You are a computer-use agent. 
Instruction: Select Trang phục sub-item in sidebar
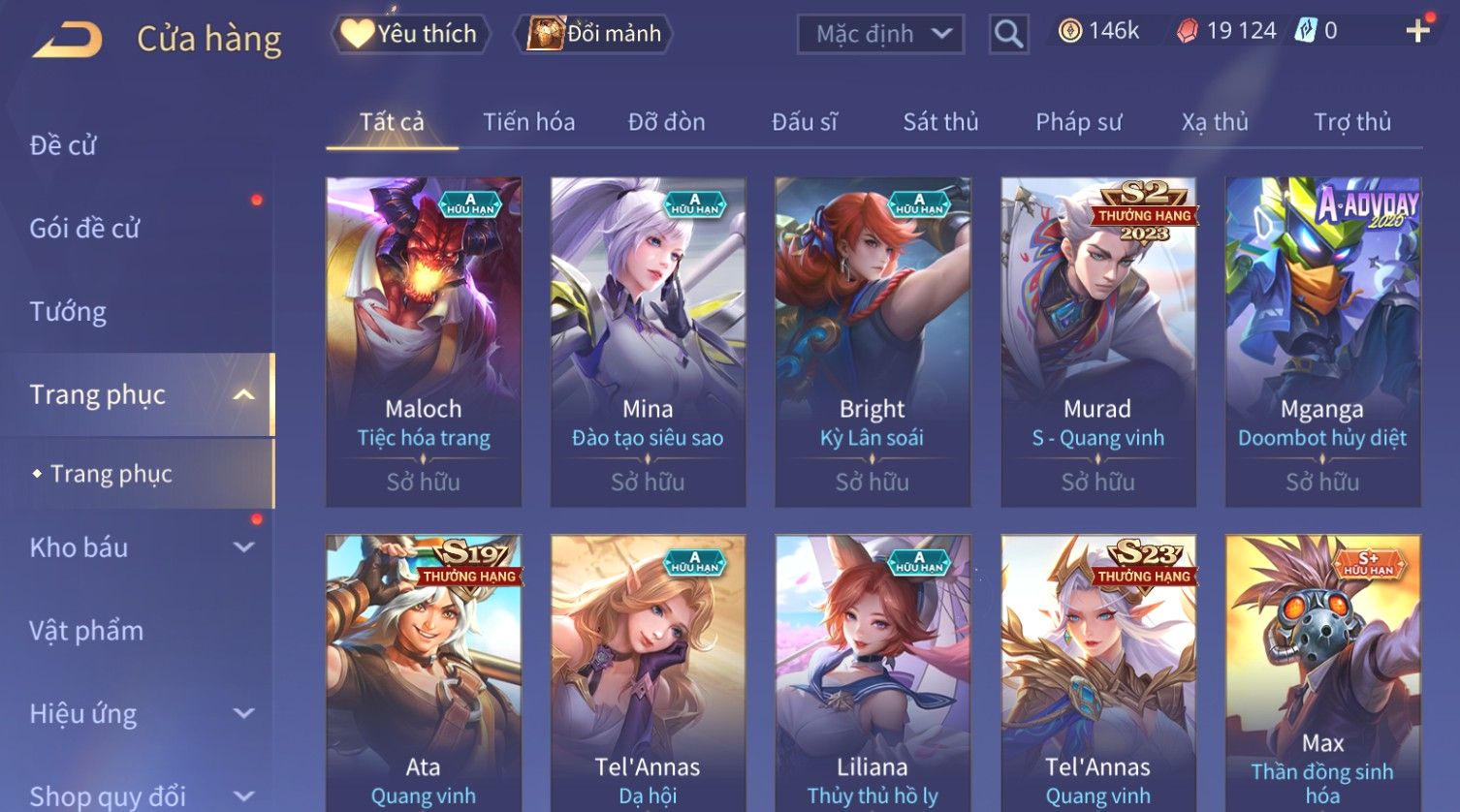[111, 474]
